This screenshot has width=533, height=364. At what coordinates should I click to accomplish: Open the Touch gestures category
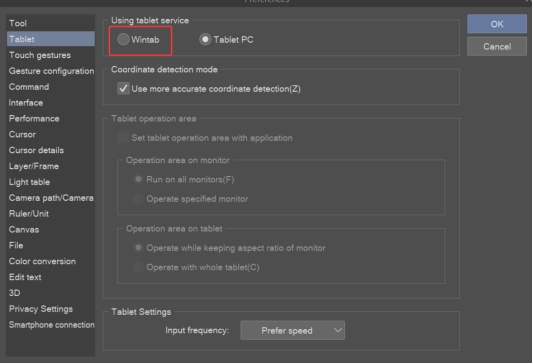coord(51,55)
